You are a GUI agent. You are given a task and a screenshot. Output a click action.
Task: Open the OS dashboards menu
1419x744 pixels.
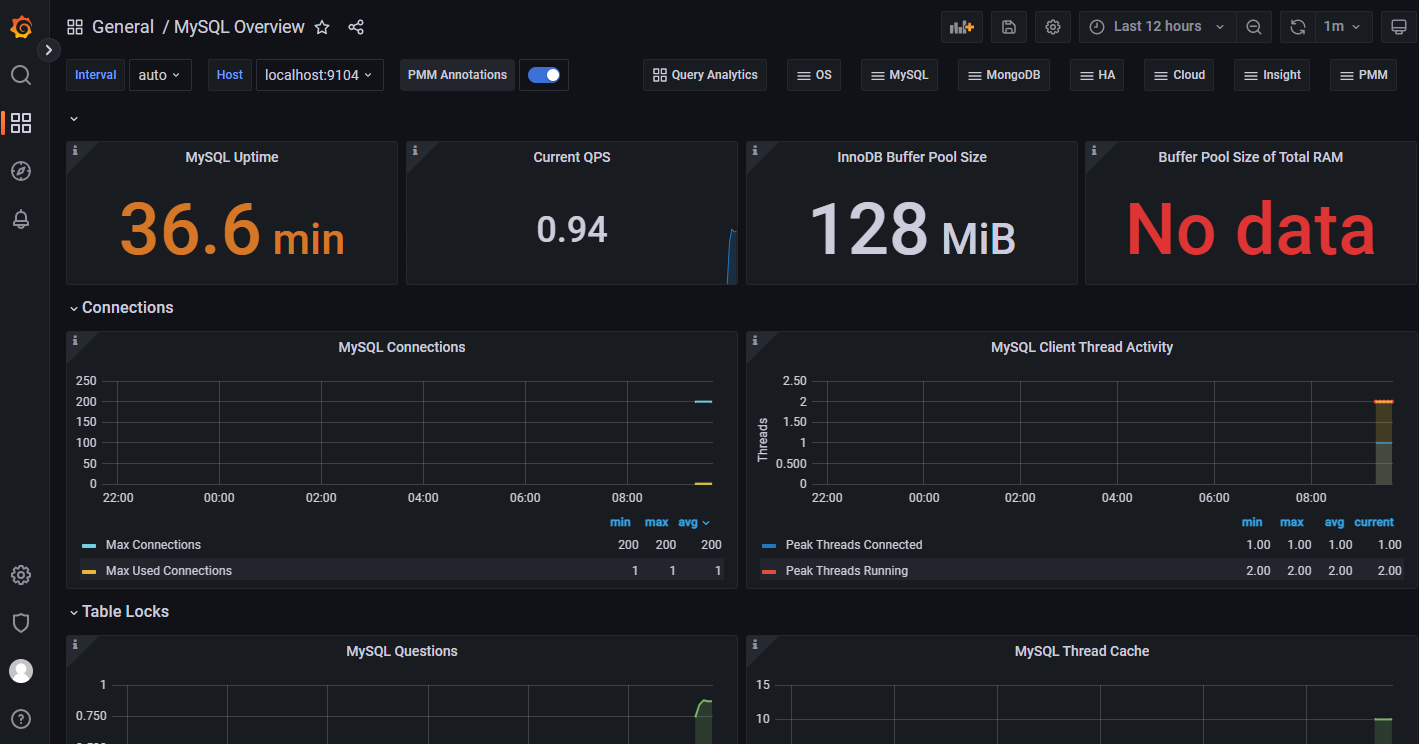[x=814, y=75]
